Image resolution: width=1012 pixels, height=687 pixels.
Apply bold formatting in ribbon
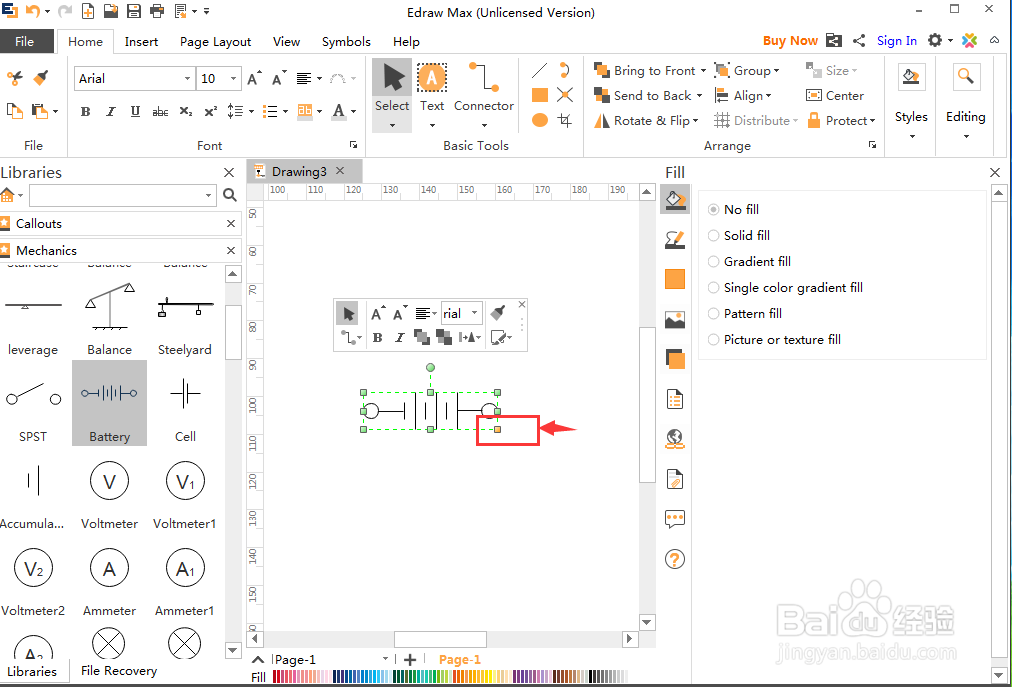pyautogui.click(x=85, y=112)
